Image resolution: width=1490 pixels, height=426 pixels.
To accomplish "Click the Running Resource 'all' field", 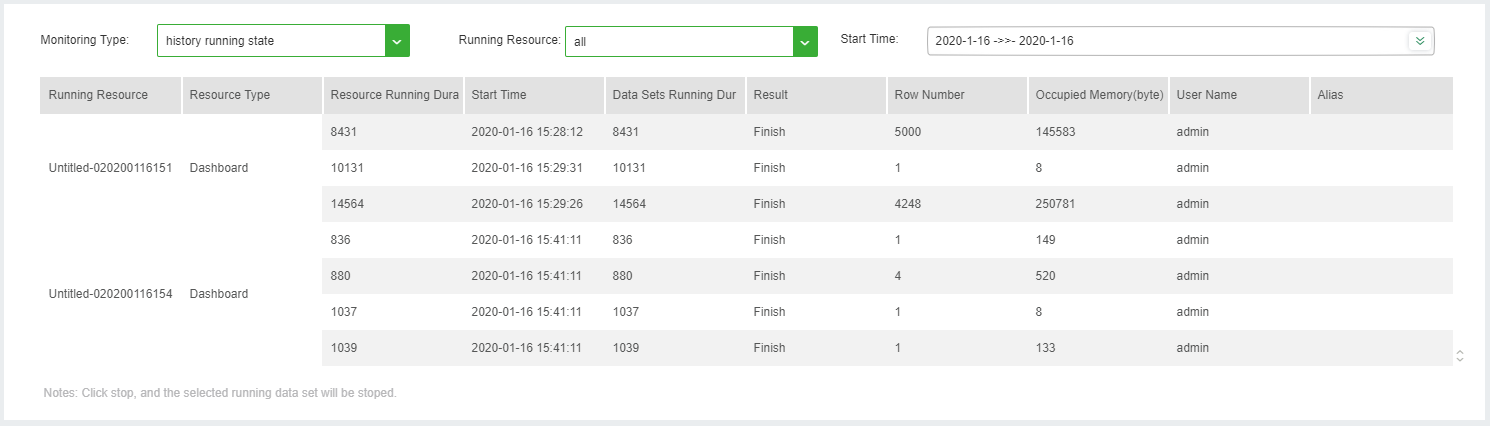I will pyautogui.click(x=679, y=42).
